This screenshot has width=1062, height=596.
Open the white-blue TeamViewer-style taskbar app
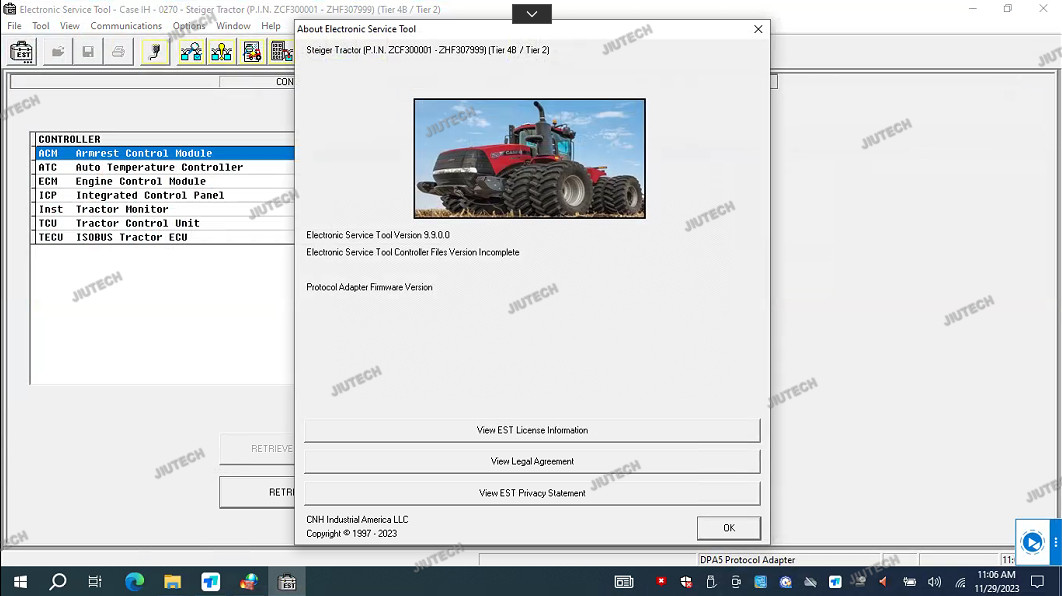click(x=211, y=582)
